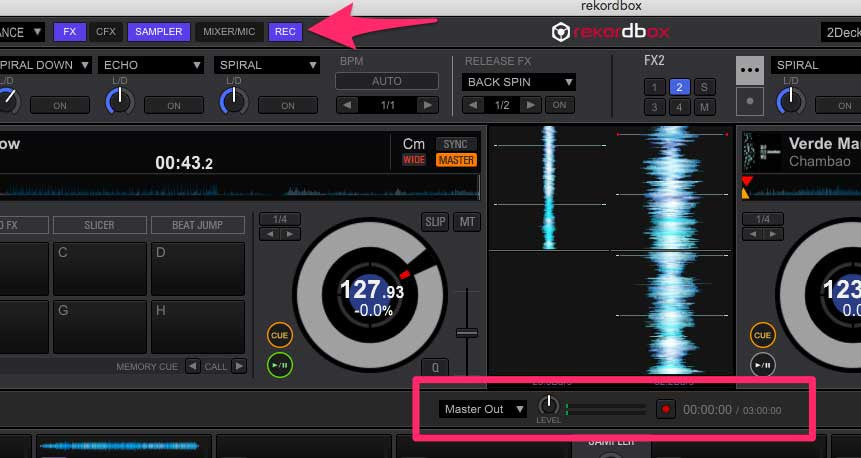Halve right deck loop beat under 1/4

752,234
